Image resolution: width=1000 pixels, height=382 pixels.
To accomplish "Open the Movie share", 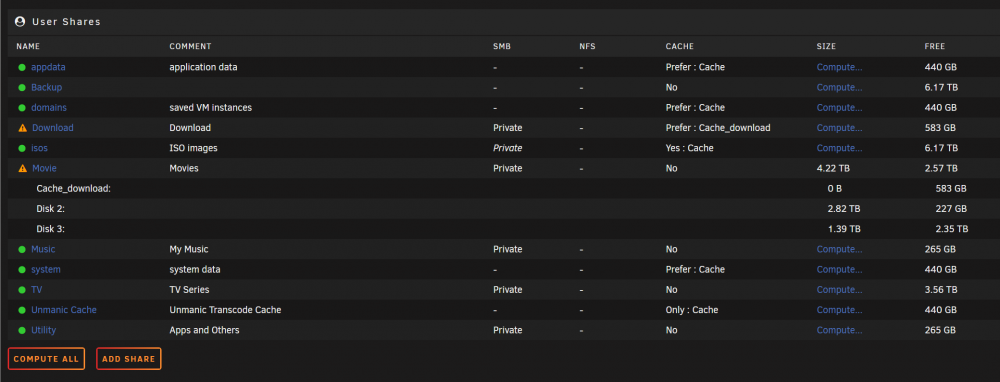I will [x=44, y=168].
